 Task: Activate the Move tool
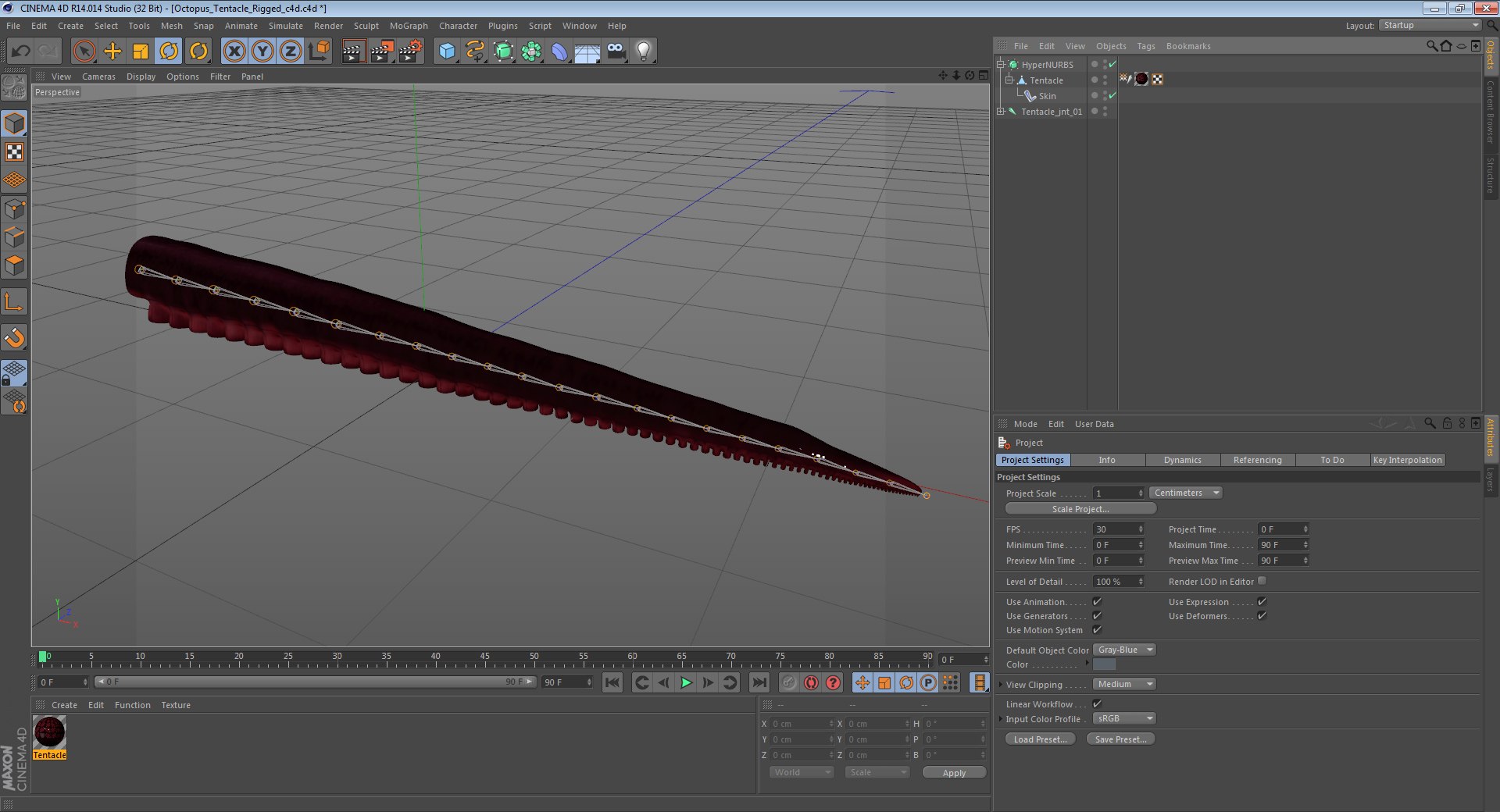tap(112, 52)
